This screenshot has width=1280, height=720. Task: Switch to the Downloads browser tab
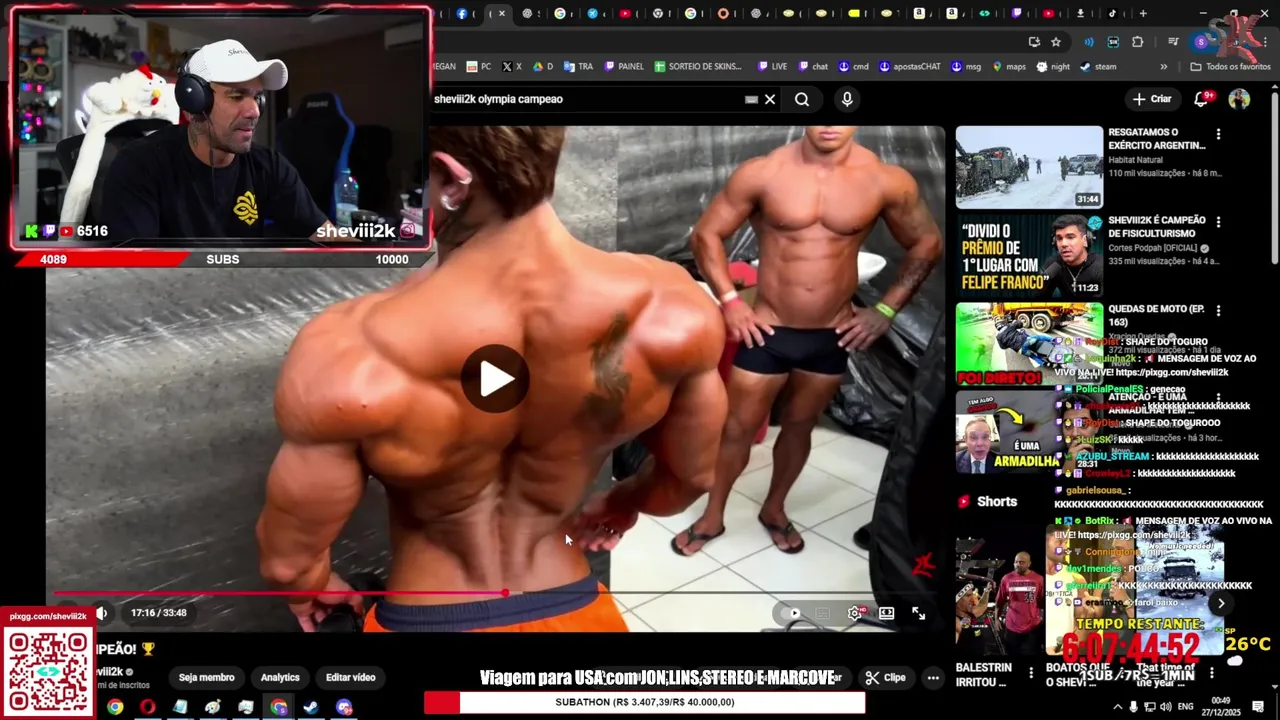click(x=1080, y=14)
